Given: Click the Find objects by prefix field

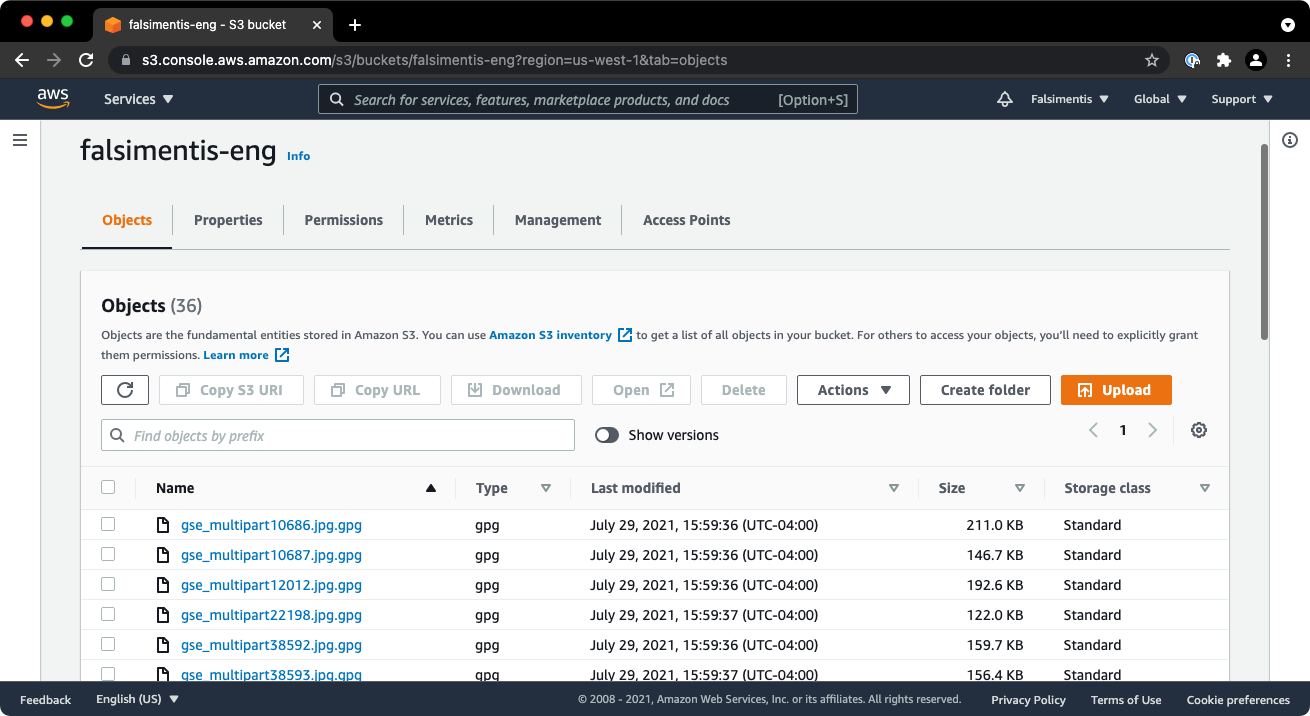Looking at the screenshot, I should point(338,435).
